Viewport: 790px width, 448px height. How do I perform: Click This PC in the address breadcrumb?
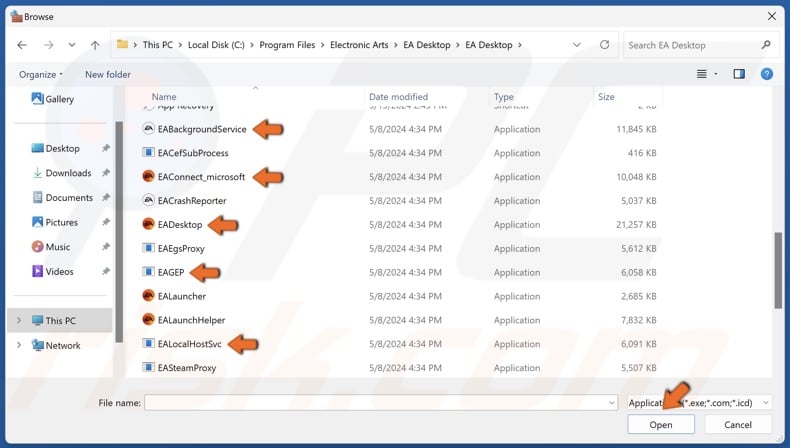point(158,45)
